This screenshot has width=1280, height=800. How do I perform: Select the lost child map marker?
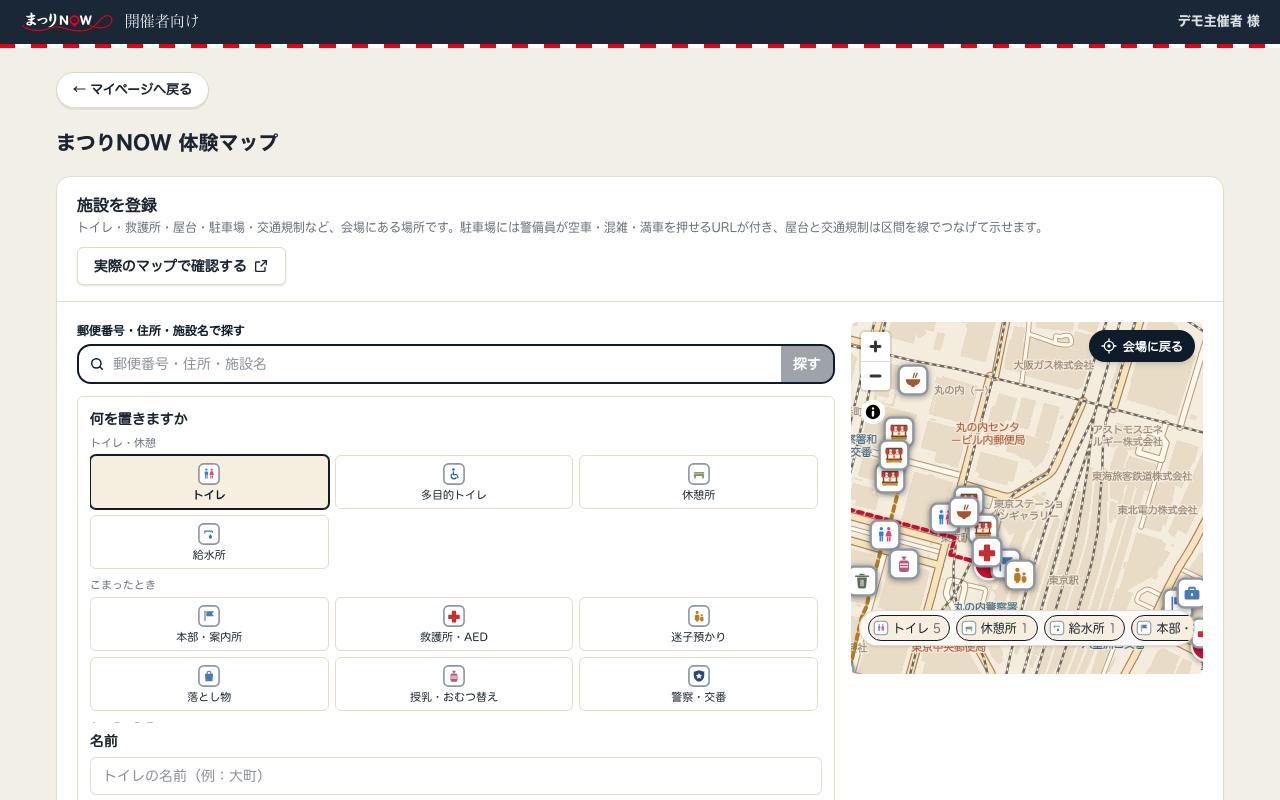pos(1019,575)
